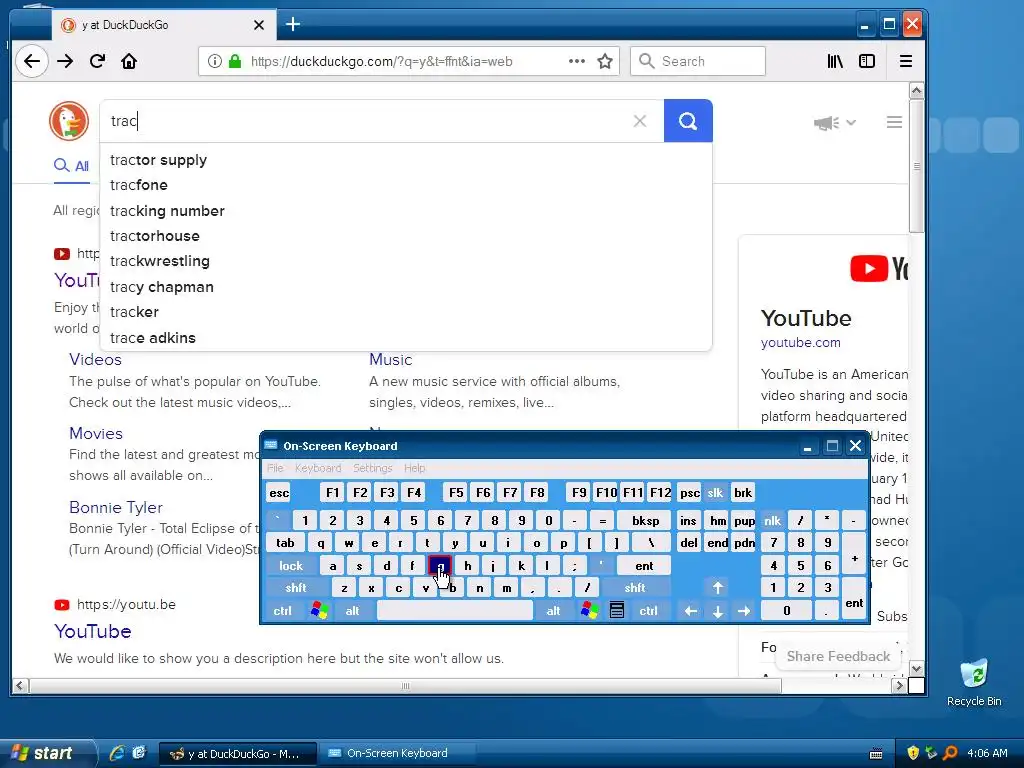1024x768 pixels.
Task: Open Firefox home page icon
Action: pyautogui.click(x=129, y=61)
